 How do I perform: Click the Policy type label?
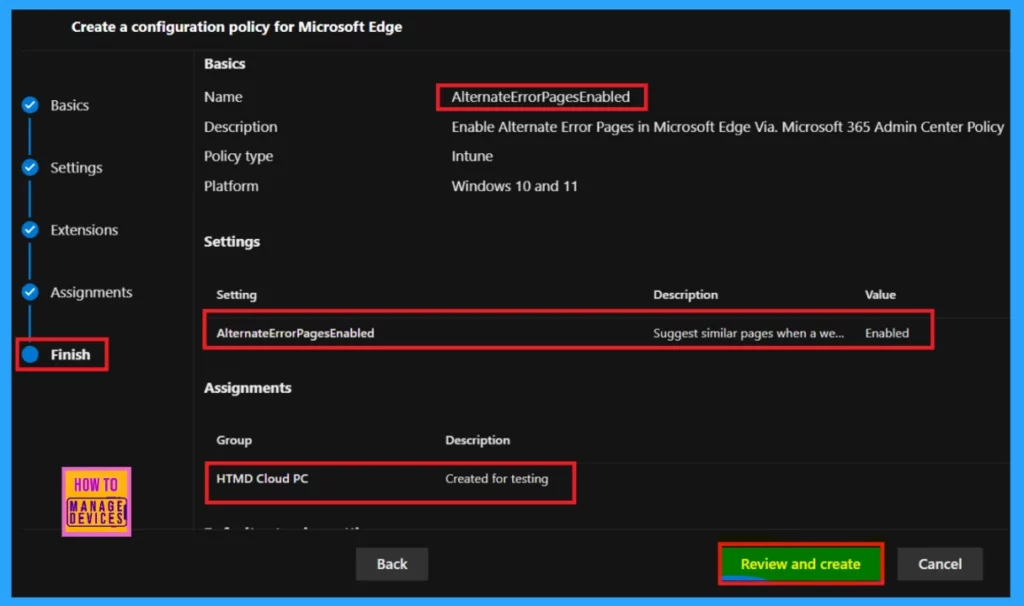[x=238, y=156]
